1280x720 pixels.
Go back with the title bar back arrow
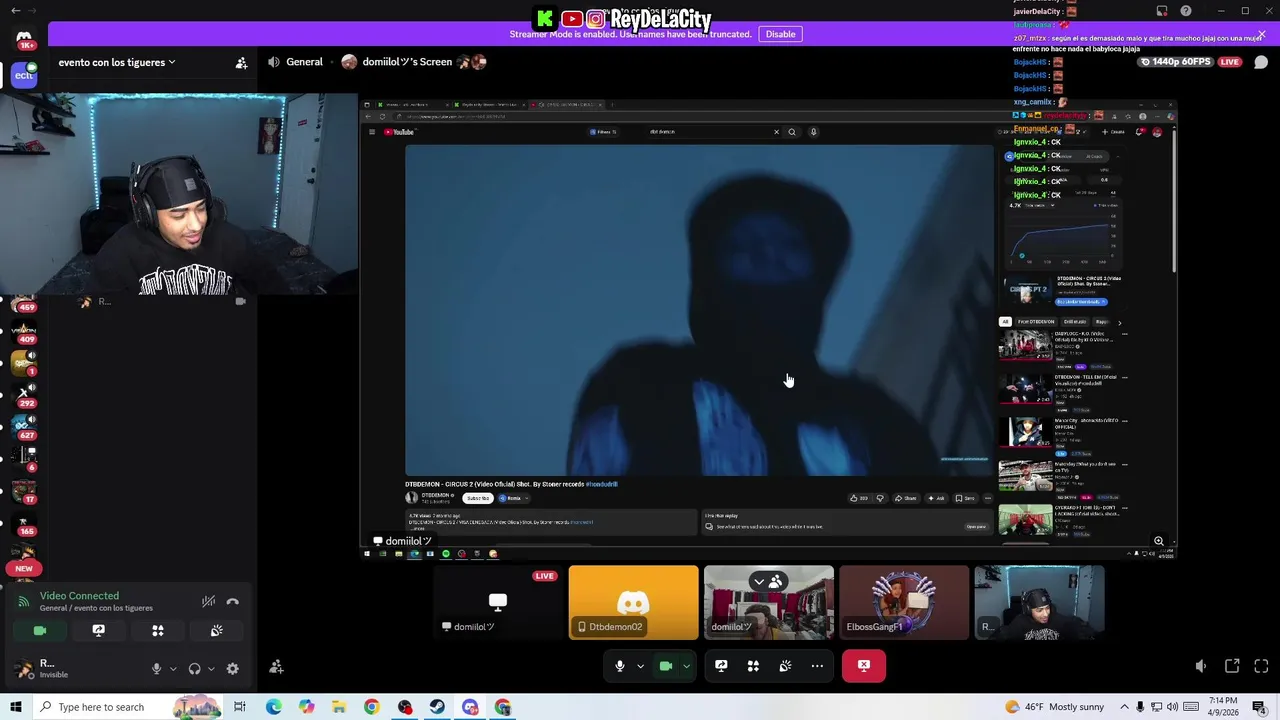coord(15,10)
